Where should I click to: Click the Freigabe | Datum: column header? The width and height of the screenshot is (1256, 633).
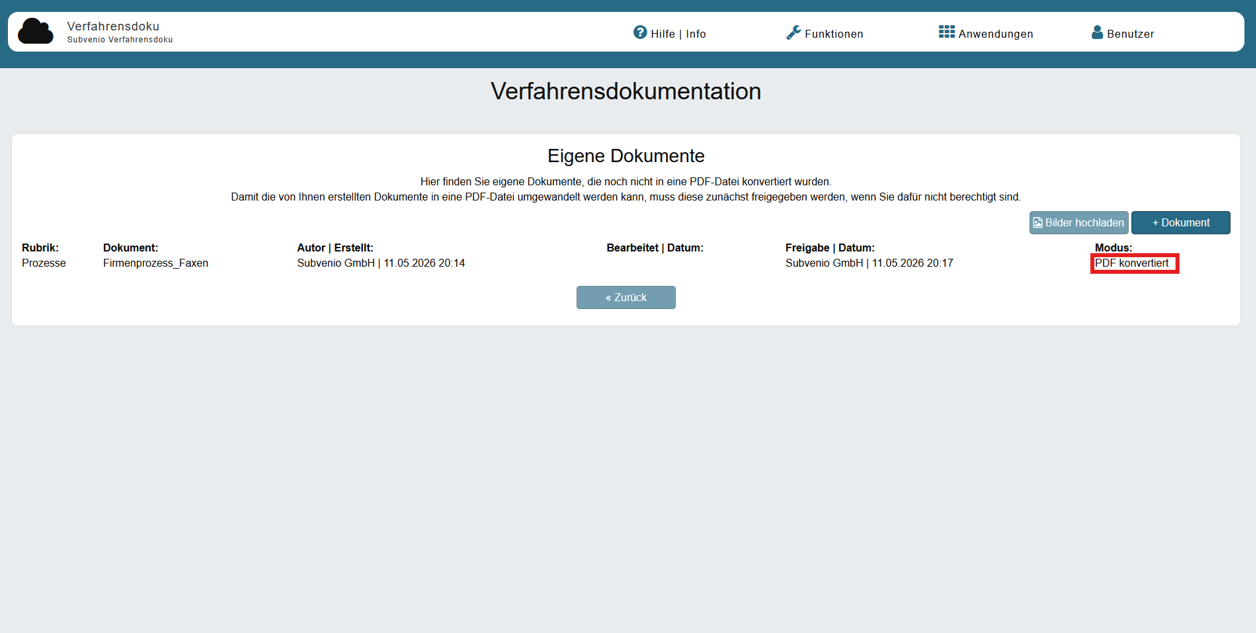coord(830,247)
